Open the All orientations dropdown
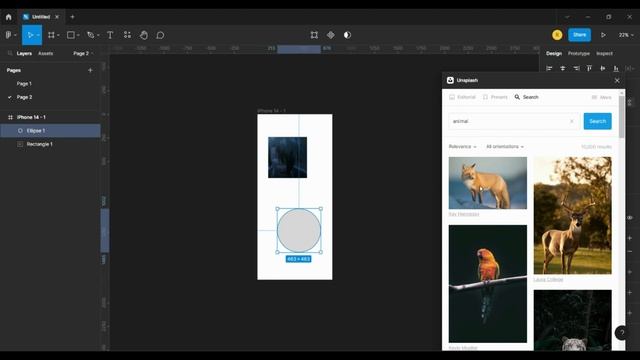Viewport: 640px width, 360px height. click(505, 147)
